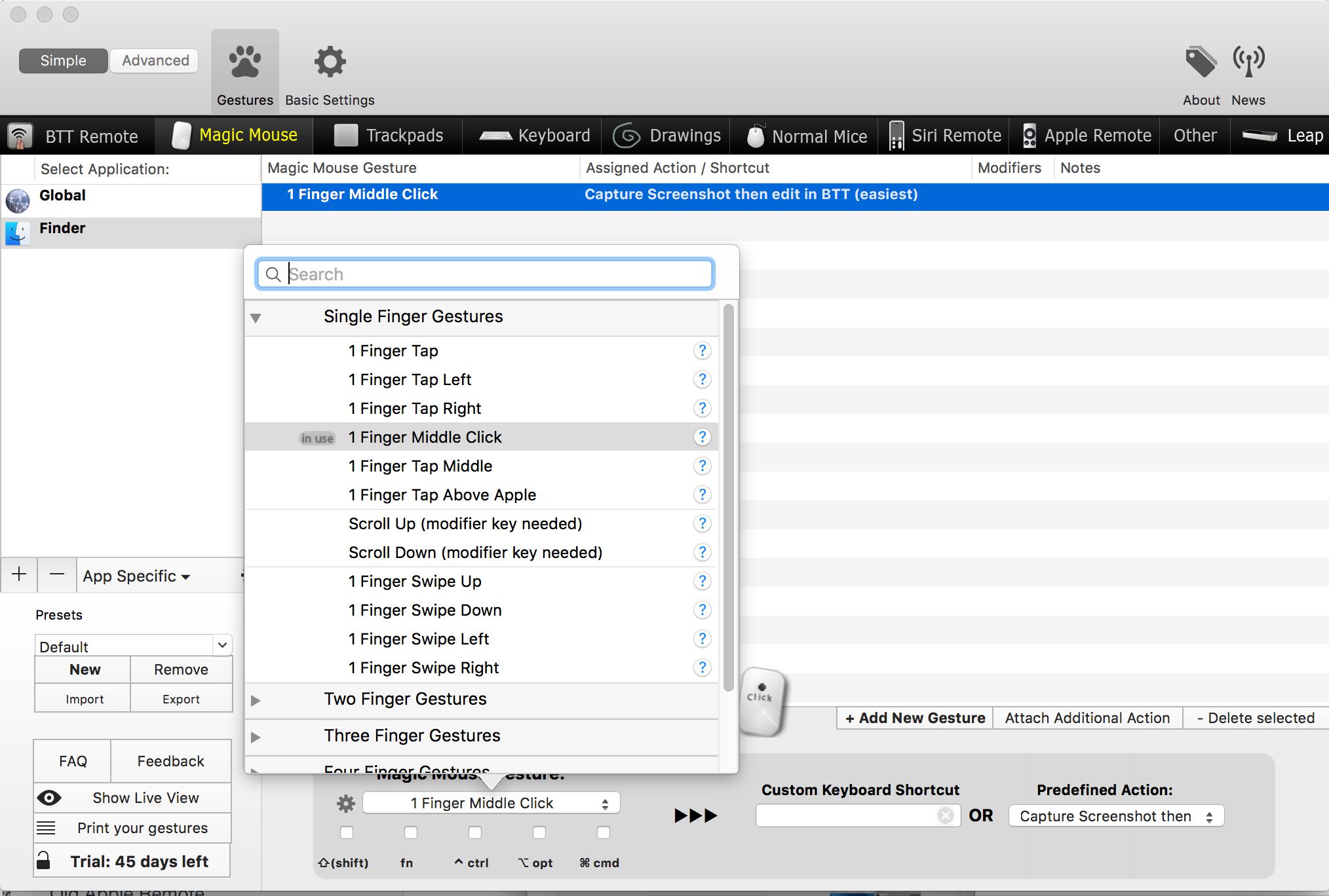Screen dimensions: 1329x896
Task: Open the Predefined Action dropdown
Action: point(1116,816)
